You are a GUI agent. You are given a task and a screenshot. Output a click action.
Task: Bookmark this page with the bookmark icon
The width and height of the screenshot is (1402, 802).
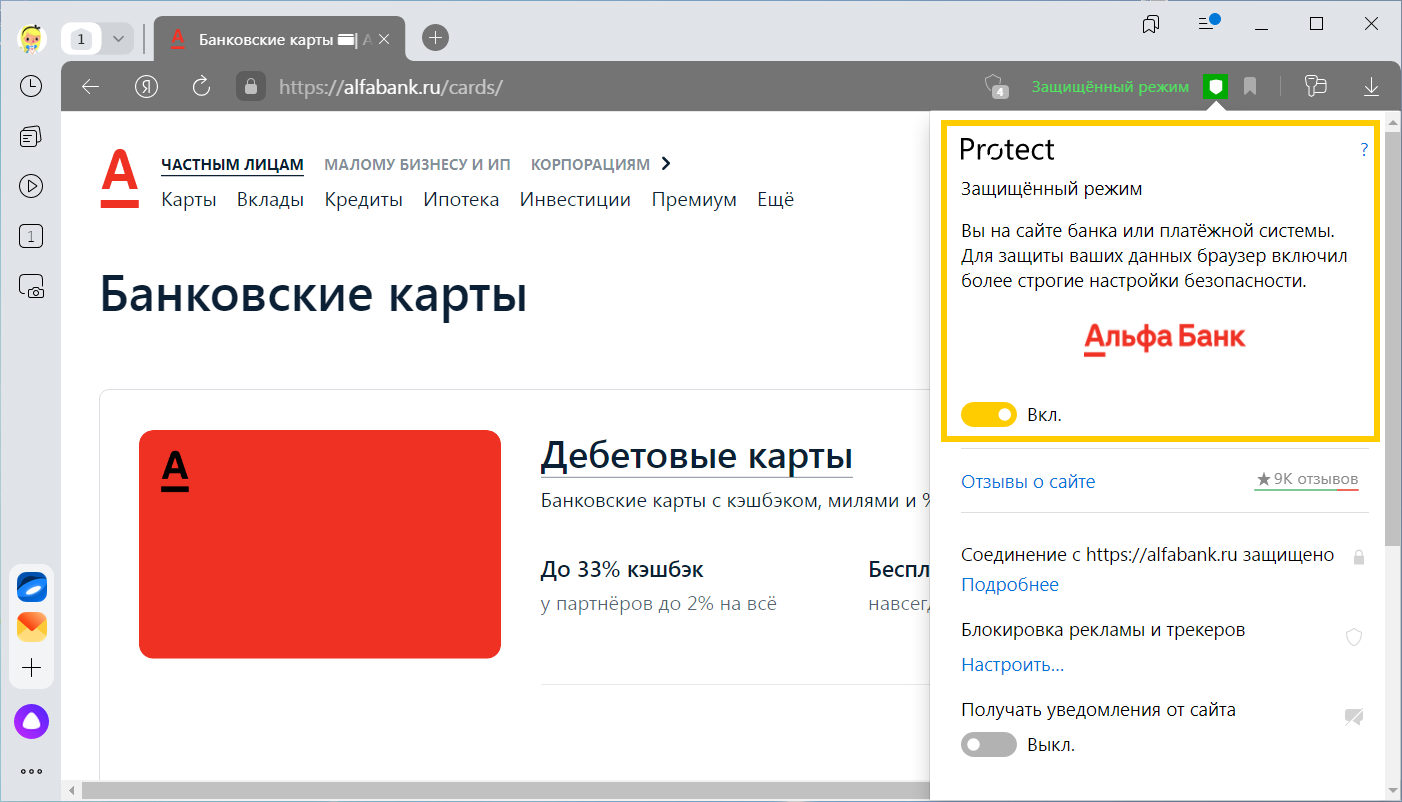click(1250, 87)
